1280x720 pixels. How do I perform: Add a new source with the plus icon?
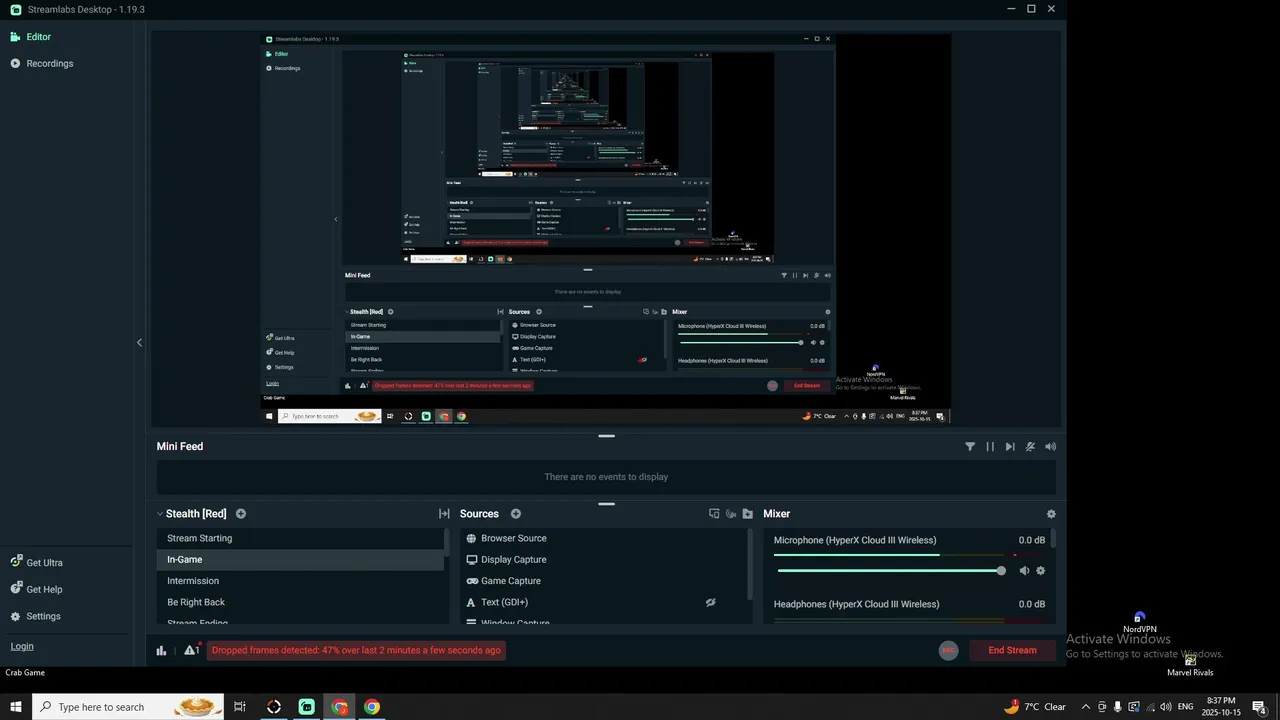pos(516,514)
